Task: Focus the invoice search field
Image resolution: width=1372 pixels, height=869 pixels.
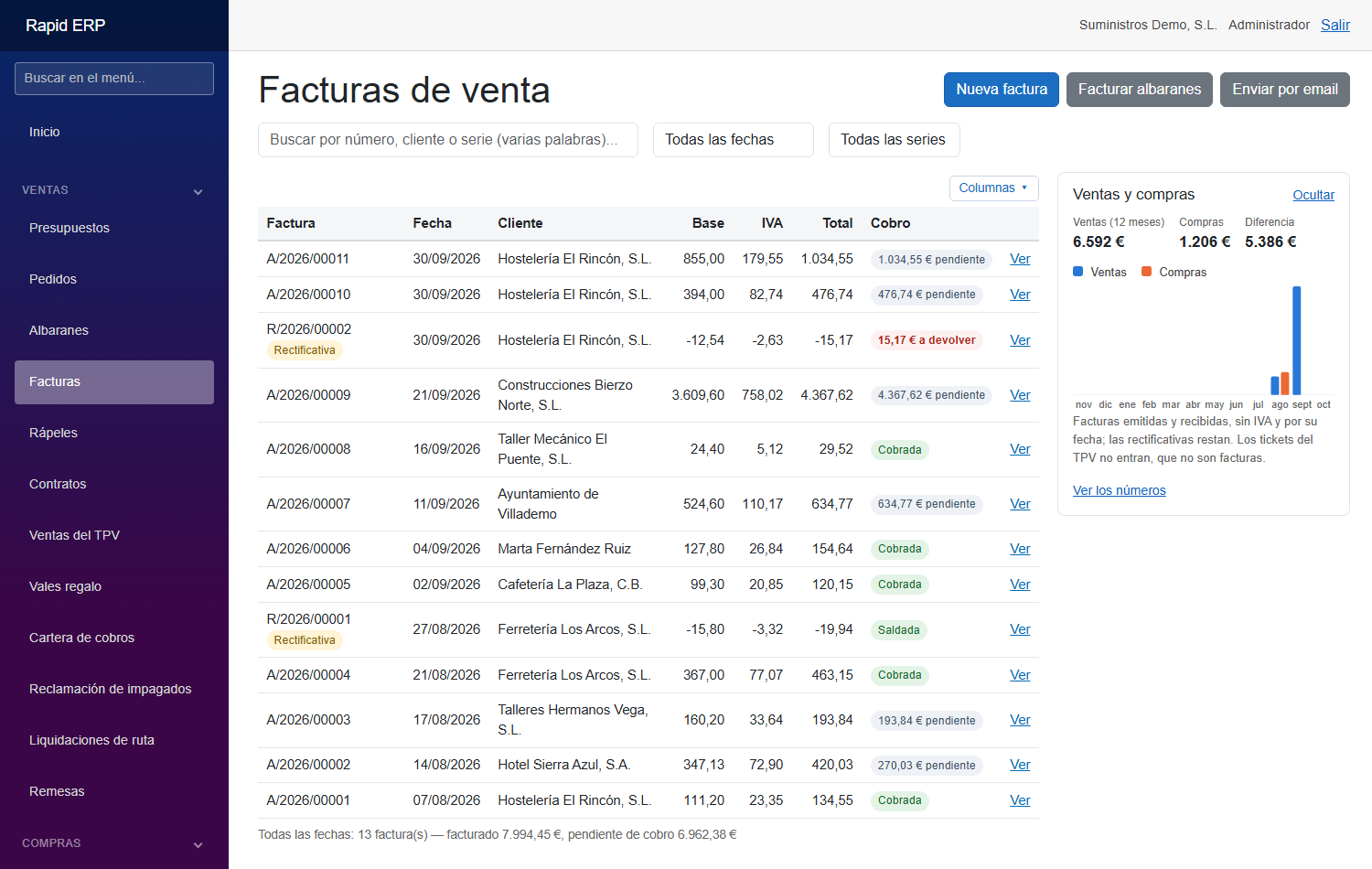Action: (x=448, y=140)
